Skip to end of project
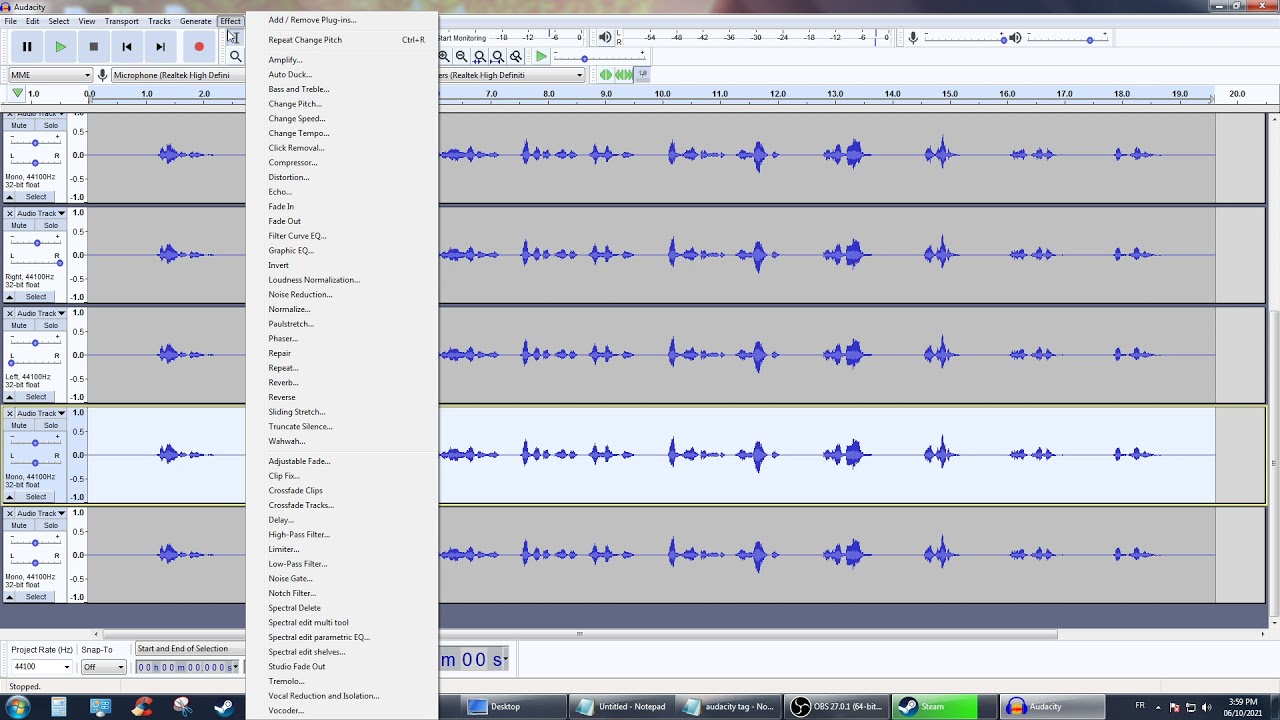 click(160, 46)
